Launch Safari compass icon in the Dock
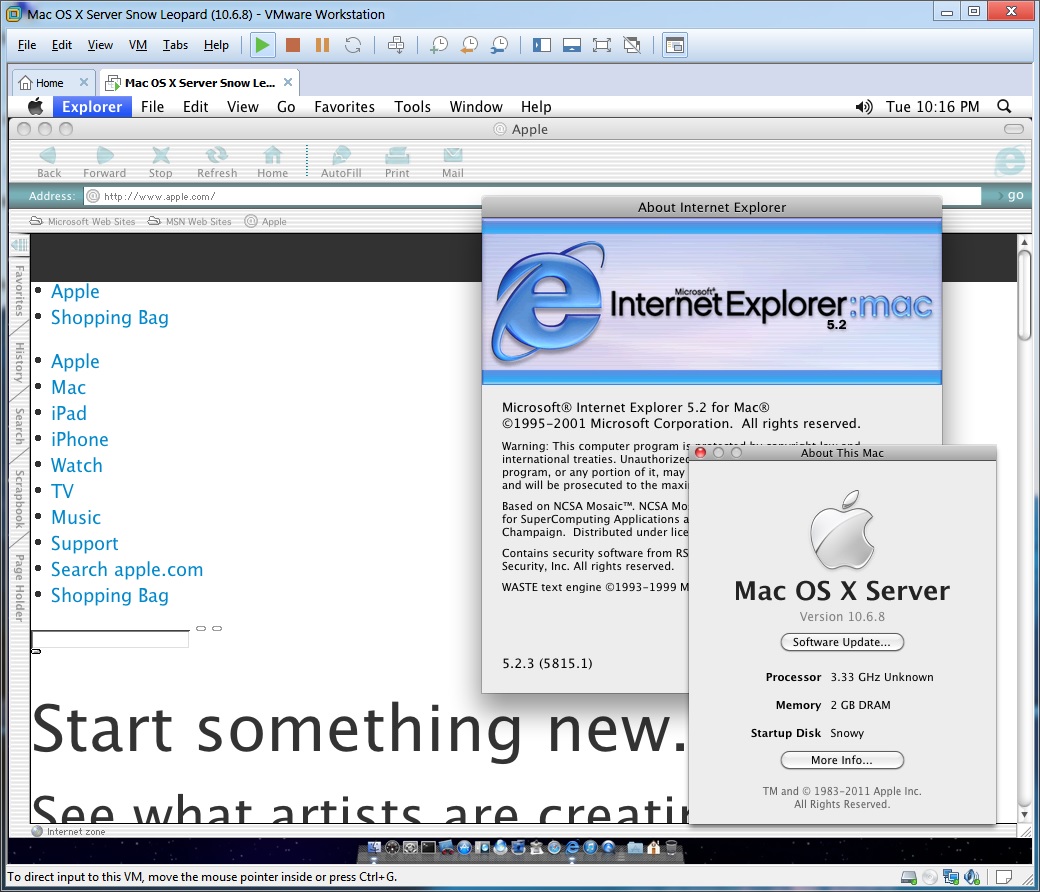 pyautogui.click(x=554, y=848)
